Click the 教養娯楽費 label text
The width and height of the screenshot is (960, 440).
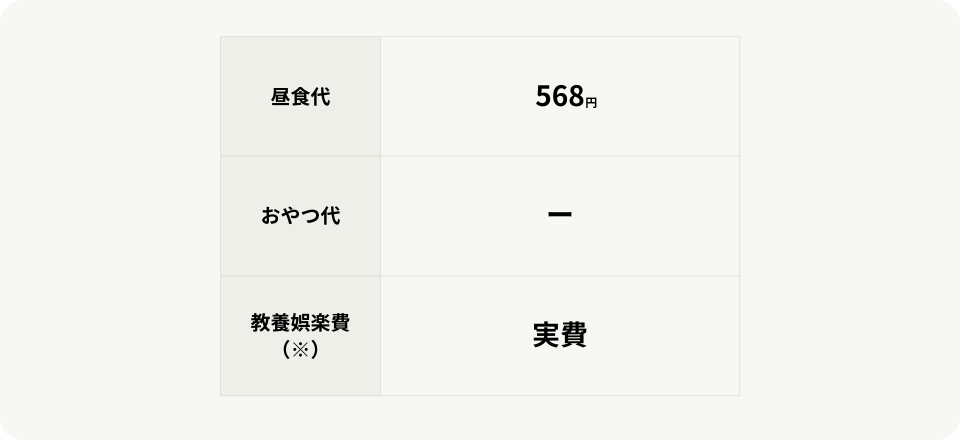click(300, 325)
